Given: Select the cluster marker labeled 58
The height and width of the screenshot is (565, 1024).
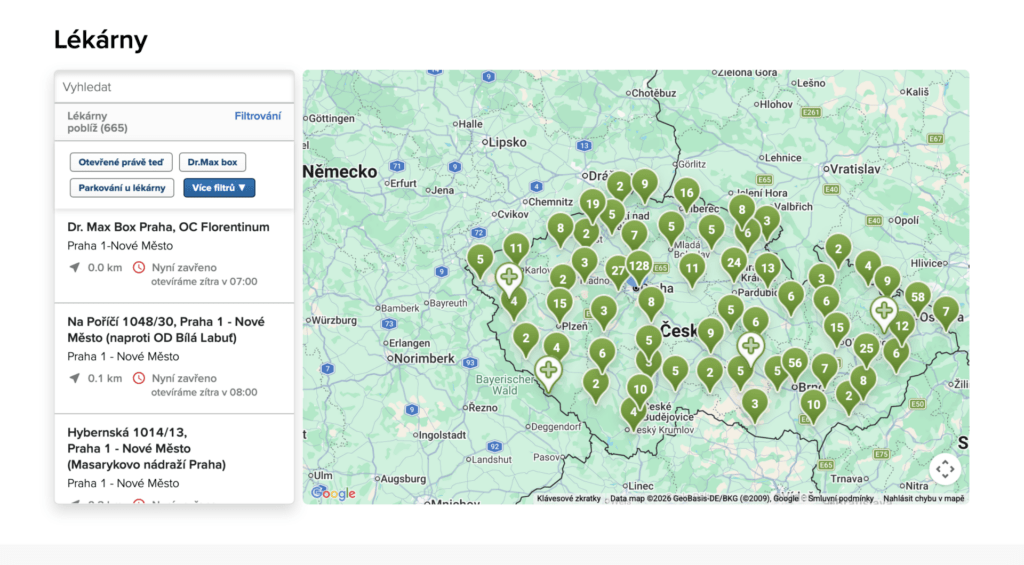Looking at the screenshot, I should tap(918, 299).
